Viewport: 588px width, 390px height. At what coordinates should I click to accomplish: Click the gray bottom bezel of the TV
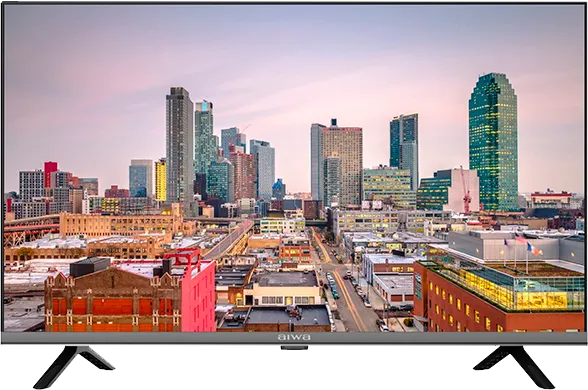[294, 338]
